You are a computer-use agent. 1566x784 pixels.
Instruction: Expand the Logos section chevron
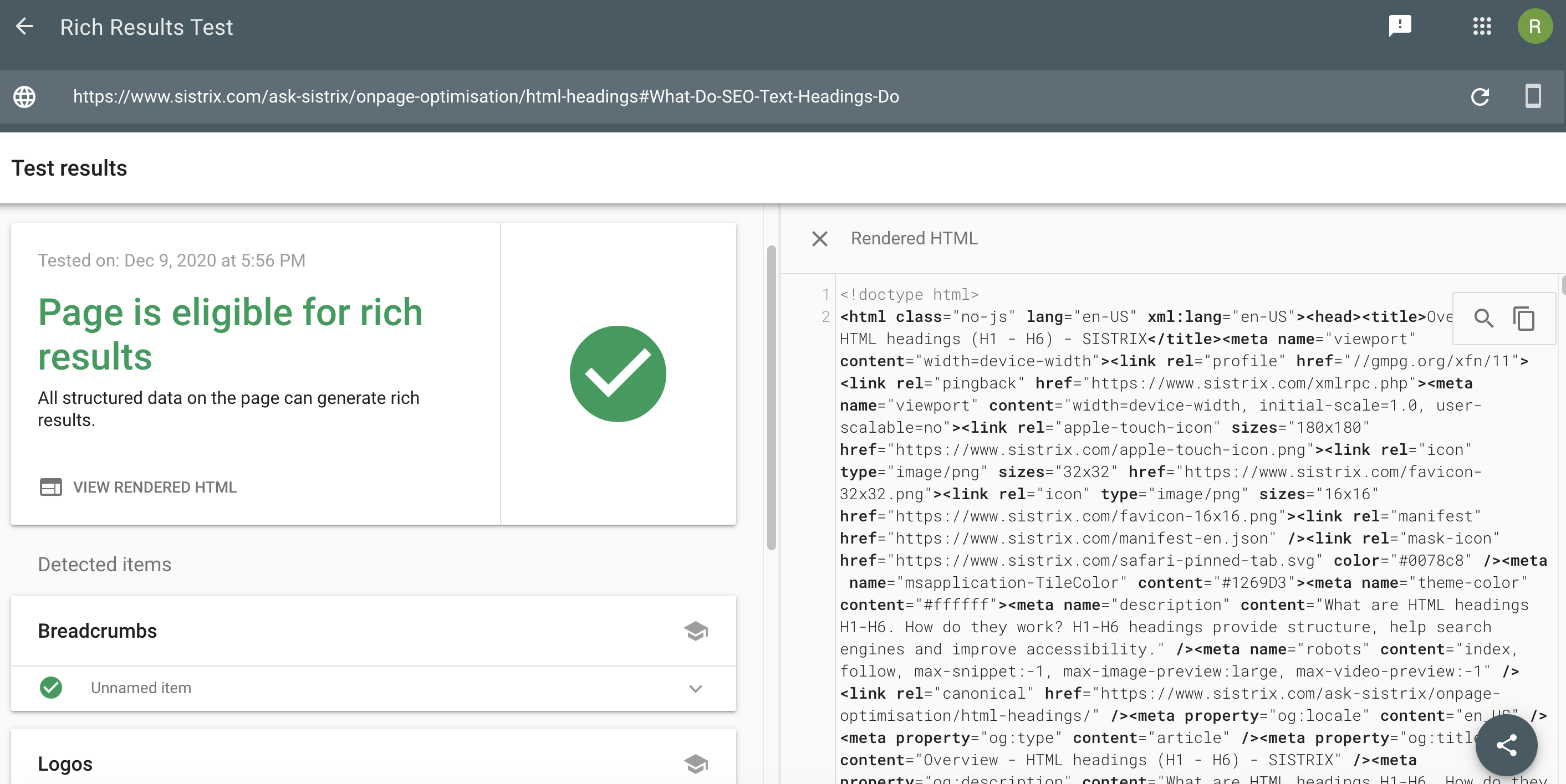coord(697,764)
